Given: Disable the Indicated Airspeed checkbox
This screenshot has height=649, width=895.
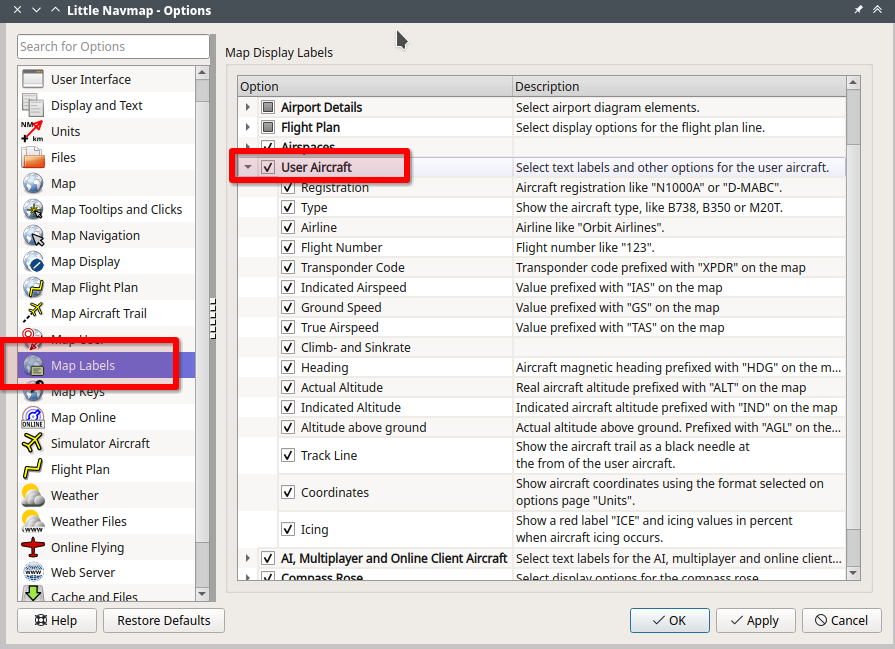Looking at the screenshot, I should pyautogui.click(x=288, y=287).
